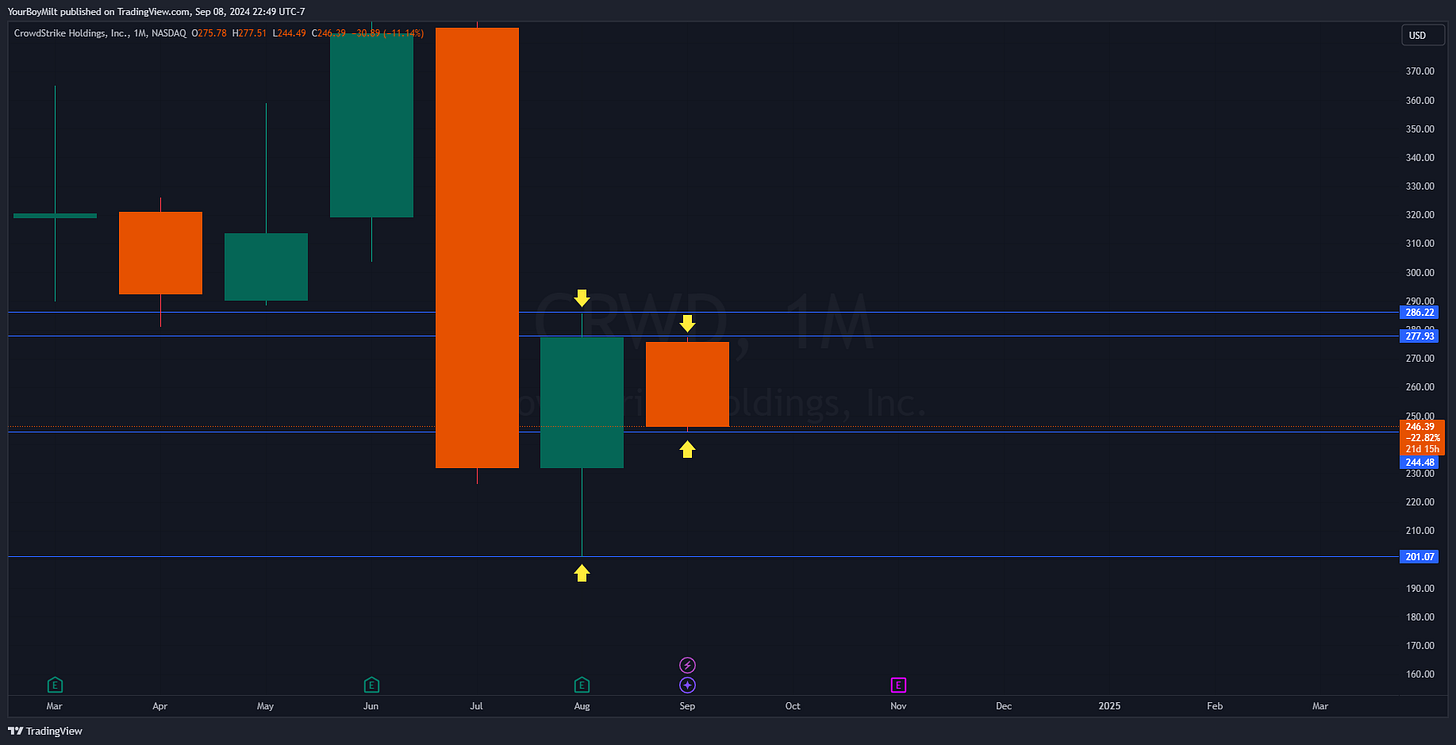Click the high value H277.51
1456x745 pixels.
248,33
